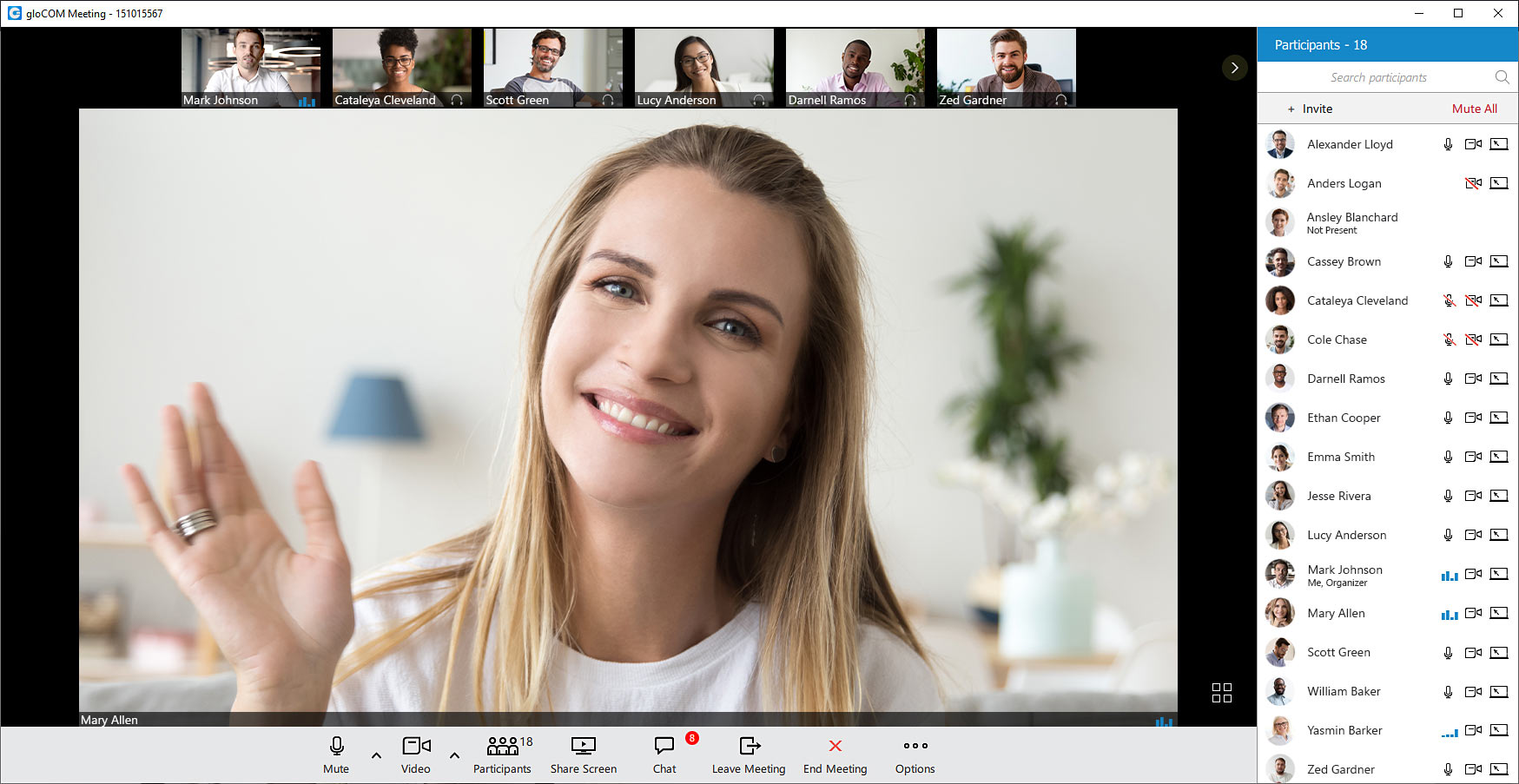Open the Options three-dots menu
The height and width of the screenshot is (784, 1519).
coord(915,746)
